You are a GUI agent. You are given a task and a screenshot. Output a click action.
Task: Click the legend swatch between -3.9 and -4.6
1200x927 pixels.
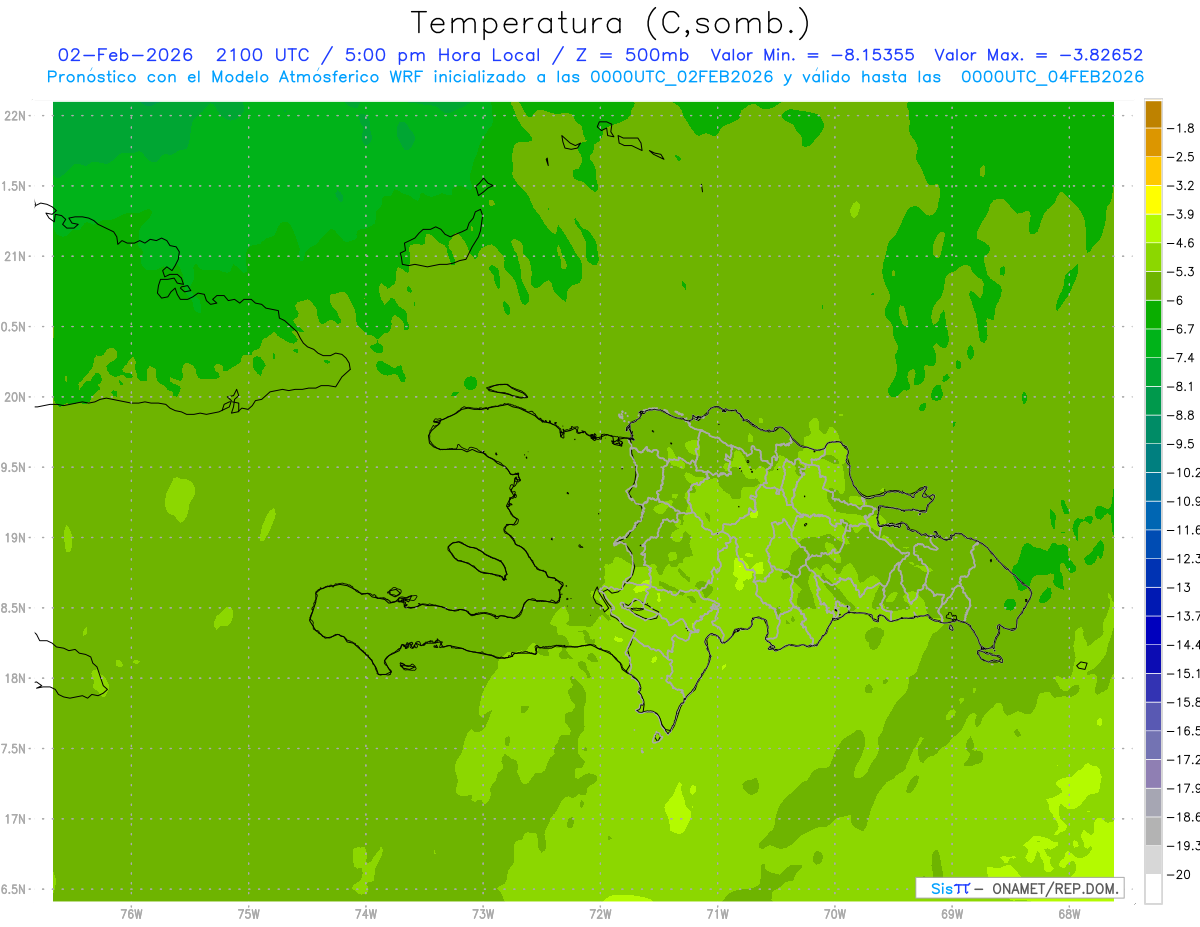[x=1153, y=229]
